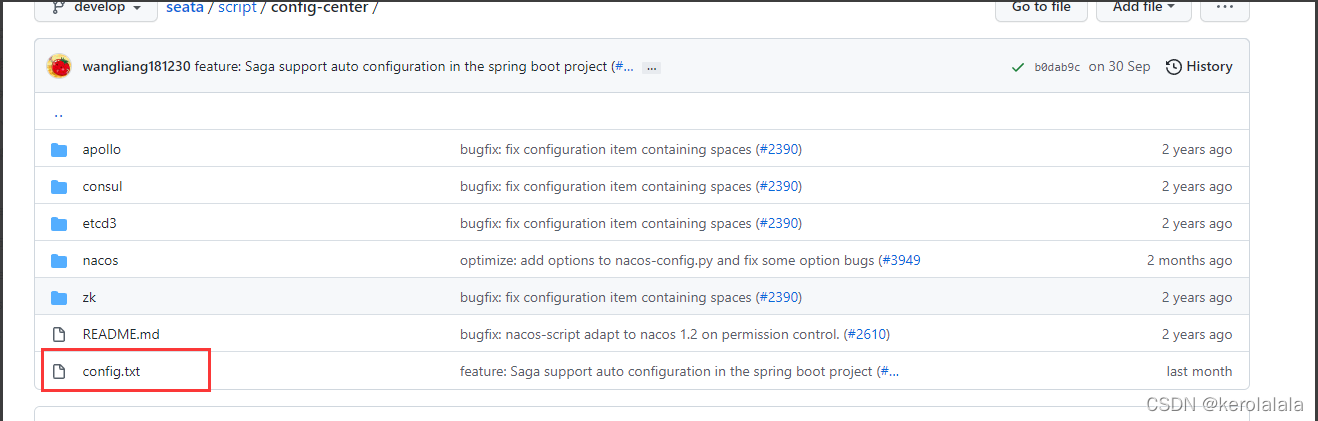Open the commit History link
The height and width of the screenshot is (421, 1318).
point(1199,67)
